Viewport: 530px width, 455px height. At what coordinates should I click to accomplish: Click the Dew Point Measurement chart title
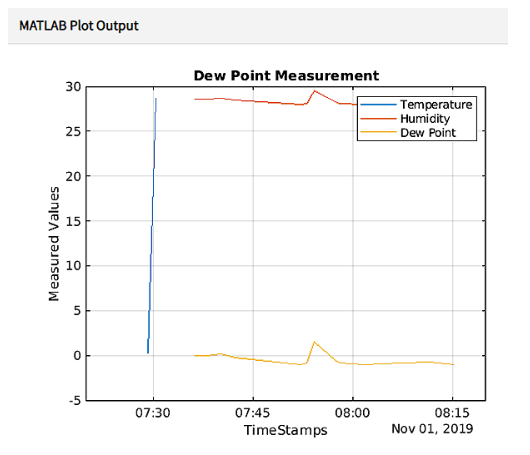coord(286,75)
